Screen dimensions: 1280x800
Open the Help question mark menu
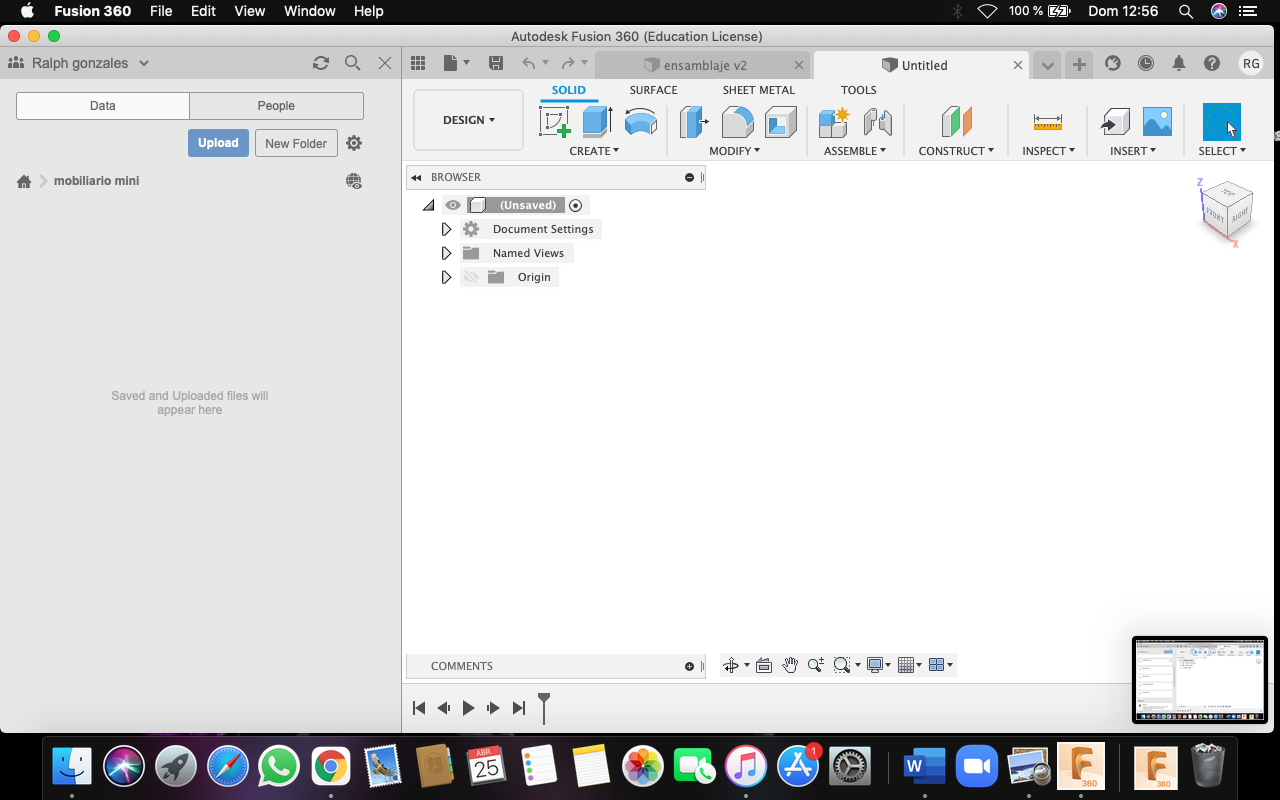pos(1212,63)
